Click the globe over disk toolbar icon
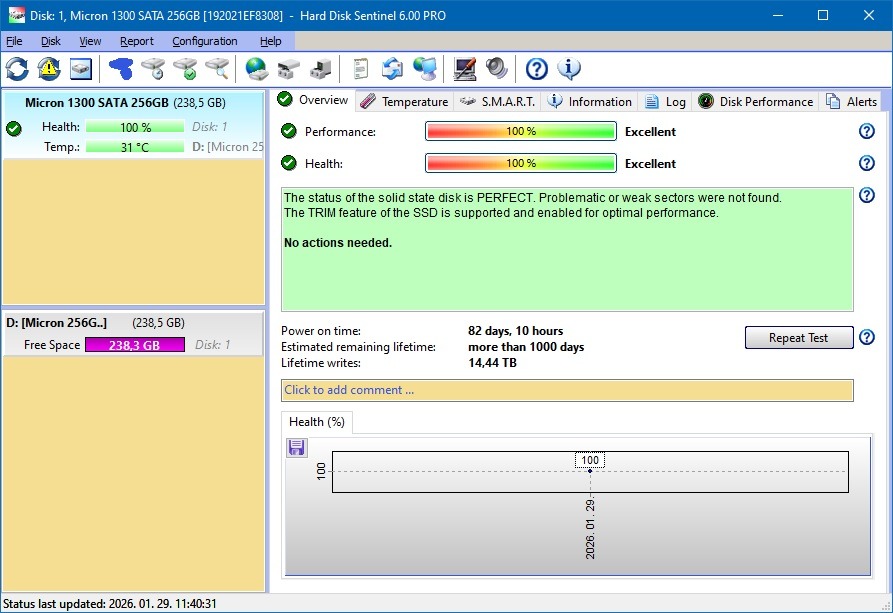 pyautogui.click(x=256, y=69)
